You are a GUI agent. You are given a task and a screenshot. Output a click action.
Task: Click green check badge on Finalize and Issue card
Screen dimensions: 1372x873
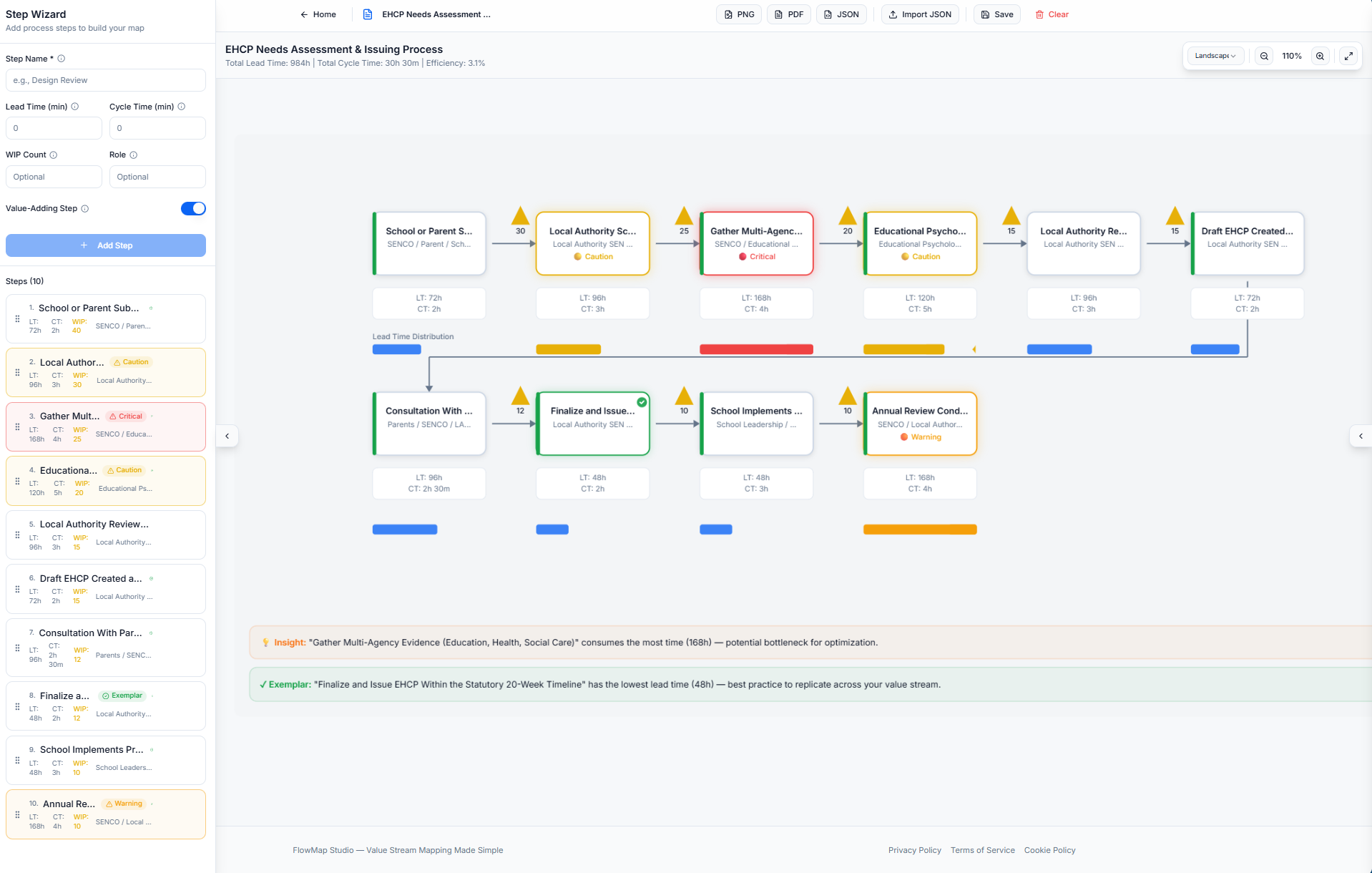(642, 402)
